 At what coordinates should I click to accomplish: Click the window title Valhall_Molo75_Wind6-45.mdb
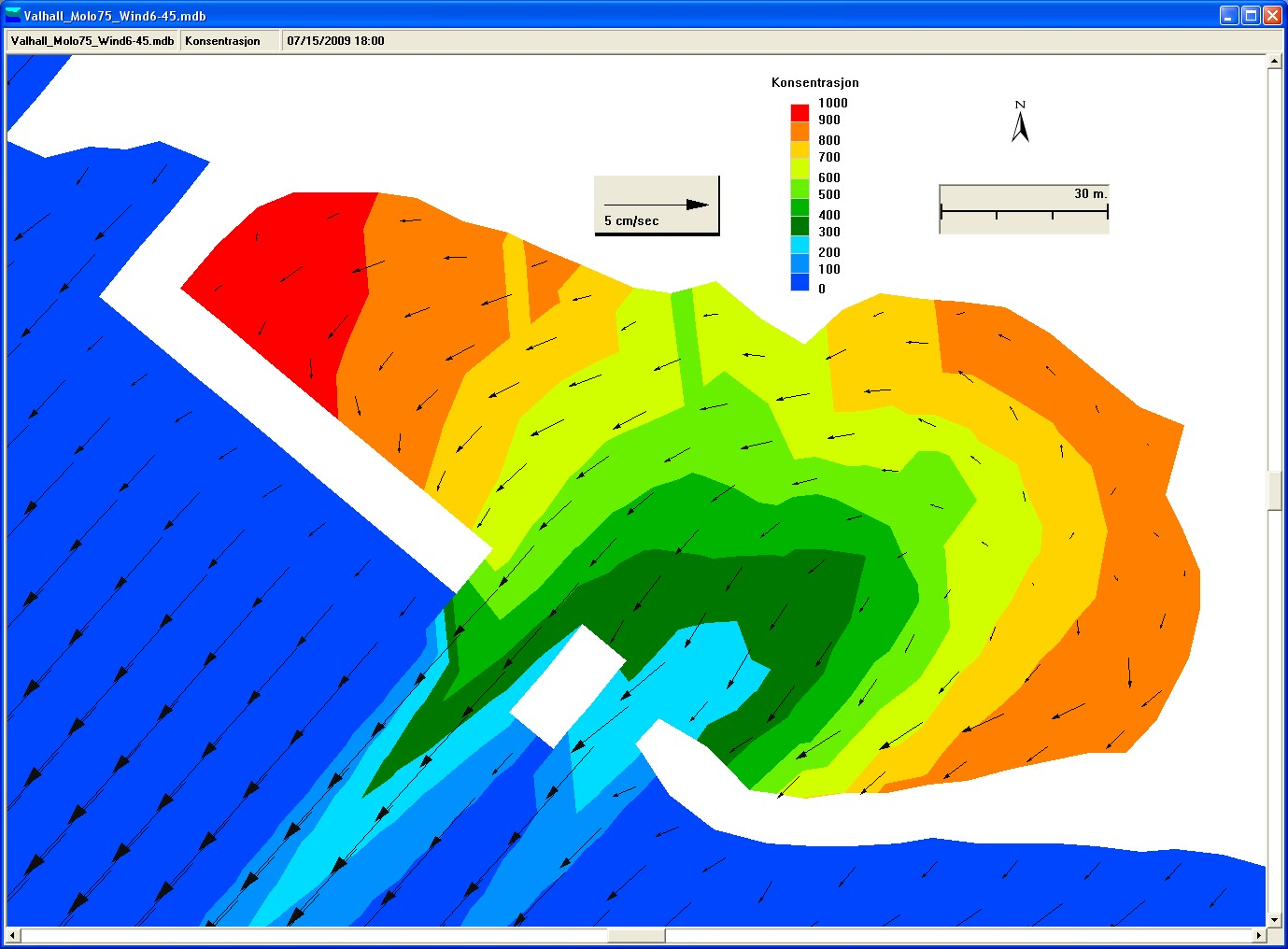115,16
